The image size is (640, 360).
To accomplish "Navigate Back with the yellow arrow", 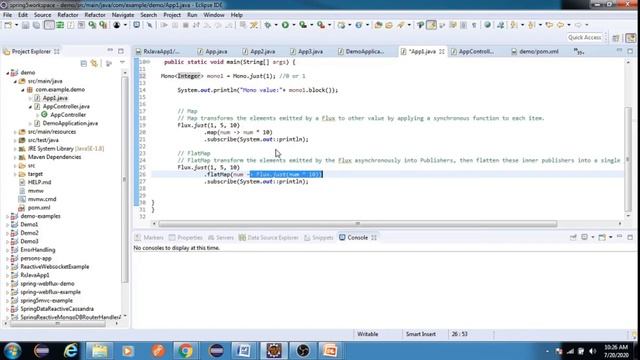I will [560, 25].
